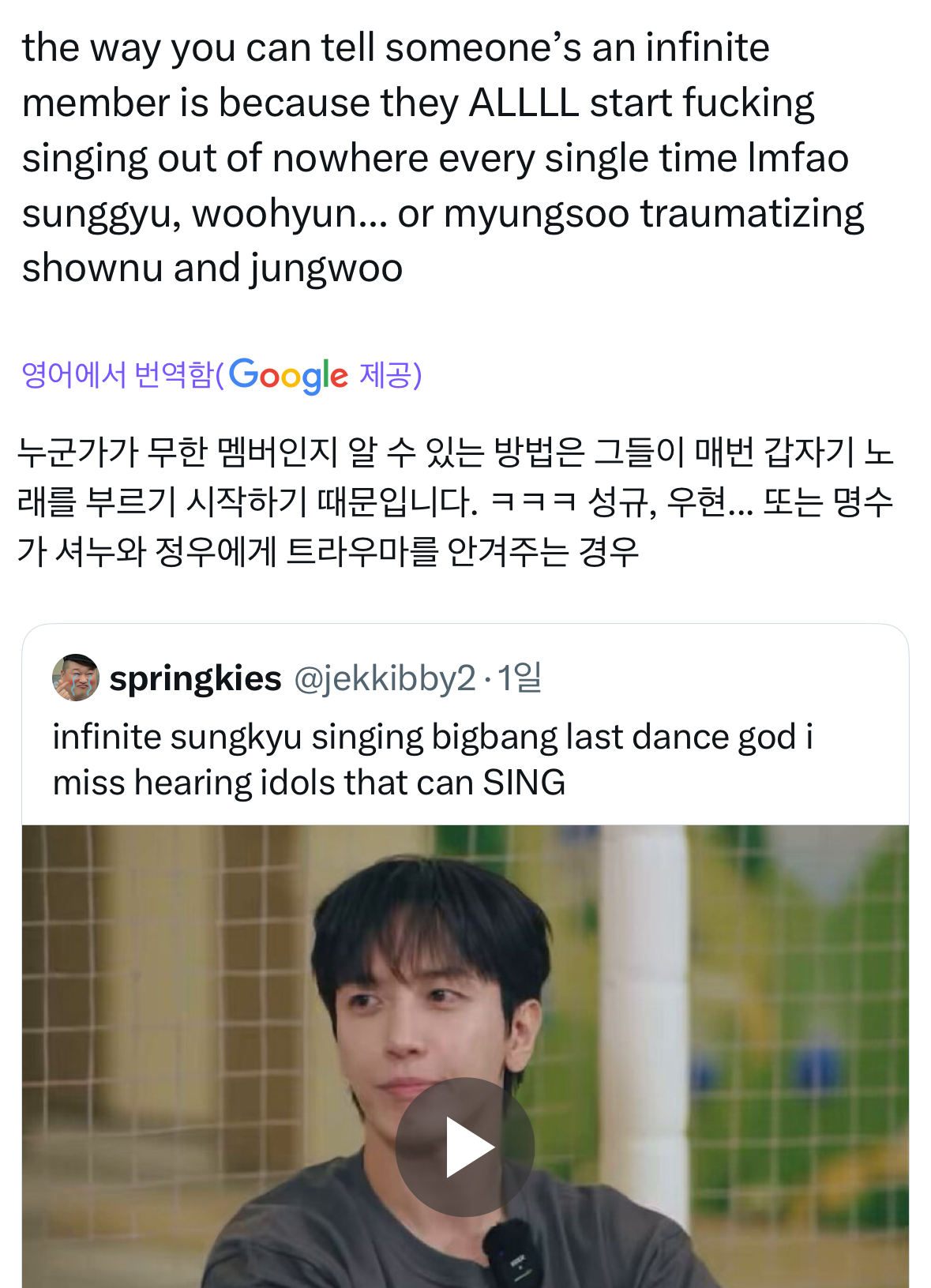Select the first line of the original tweet

(x=396, y=47)
